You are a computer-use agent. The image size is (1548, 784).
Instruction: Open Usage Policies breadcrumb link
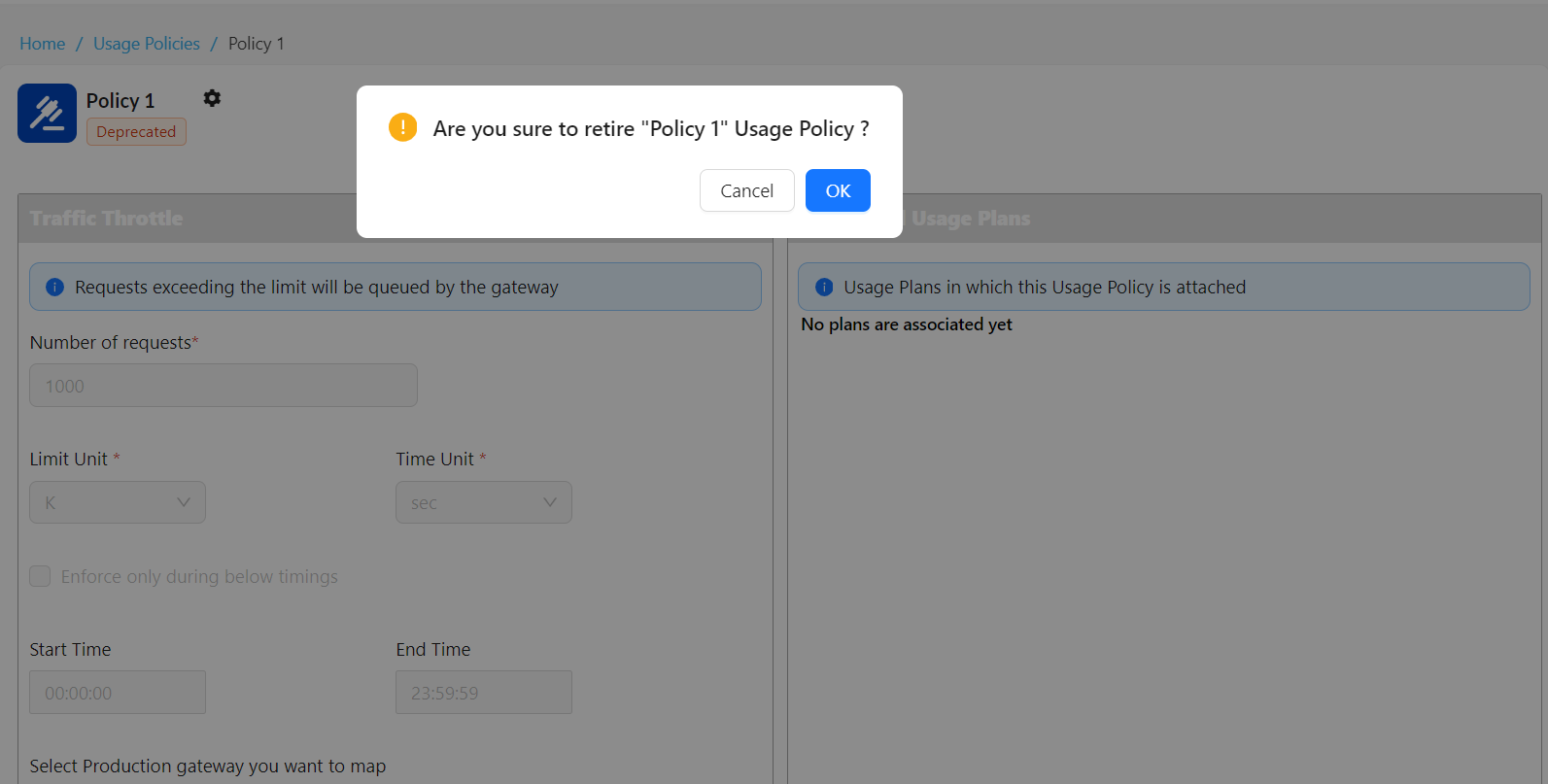(147, 44)
